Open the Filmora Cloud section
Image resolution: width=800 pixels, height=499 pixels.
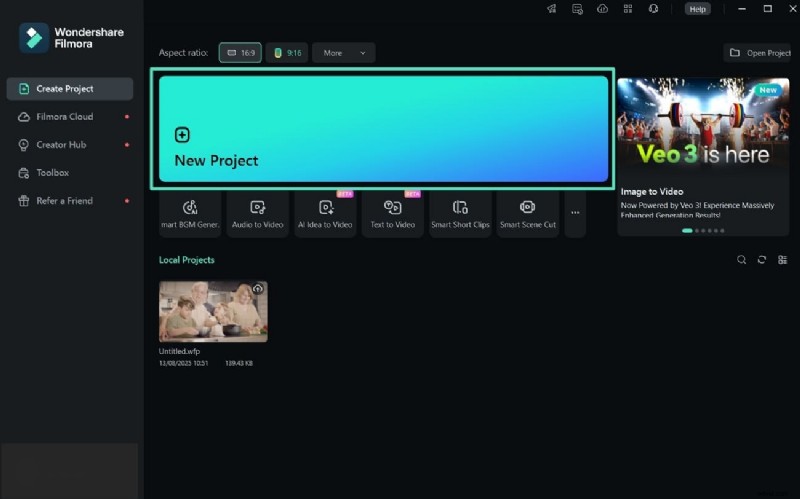(64, 117)
